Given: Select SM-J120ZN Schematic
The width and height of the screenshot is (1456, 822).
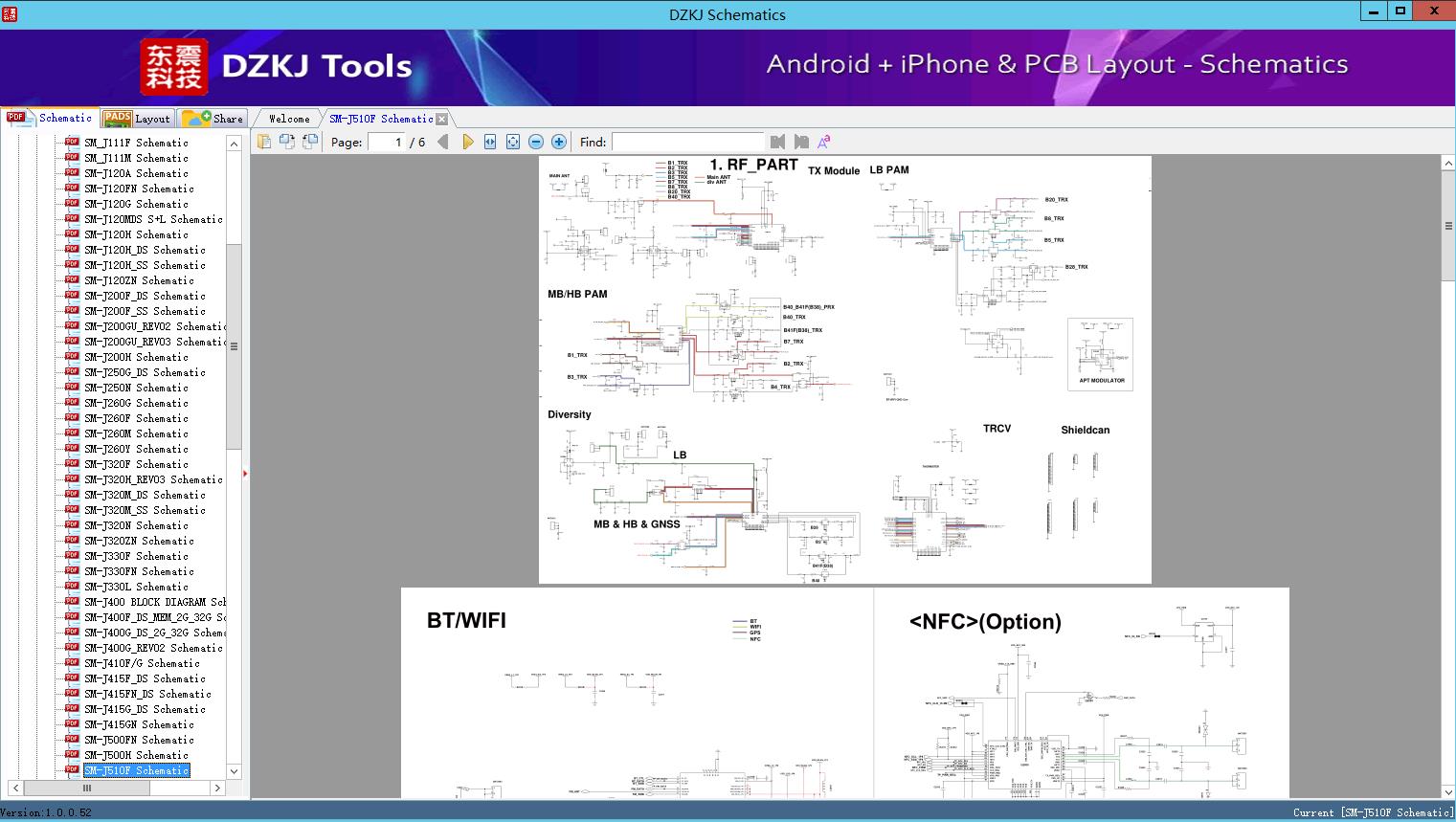Looking at the screenshot, I should pos(139,280).
